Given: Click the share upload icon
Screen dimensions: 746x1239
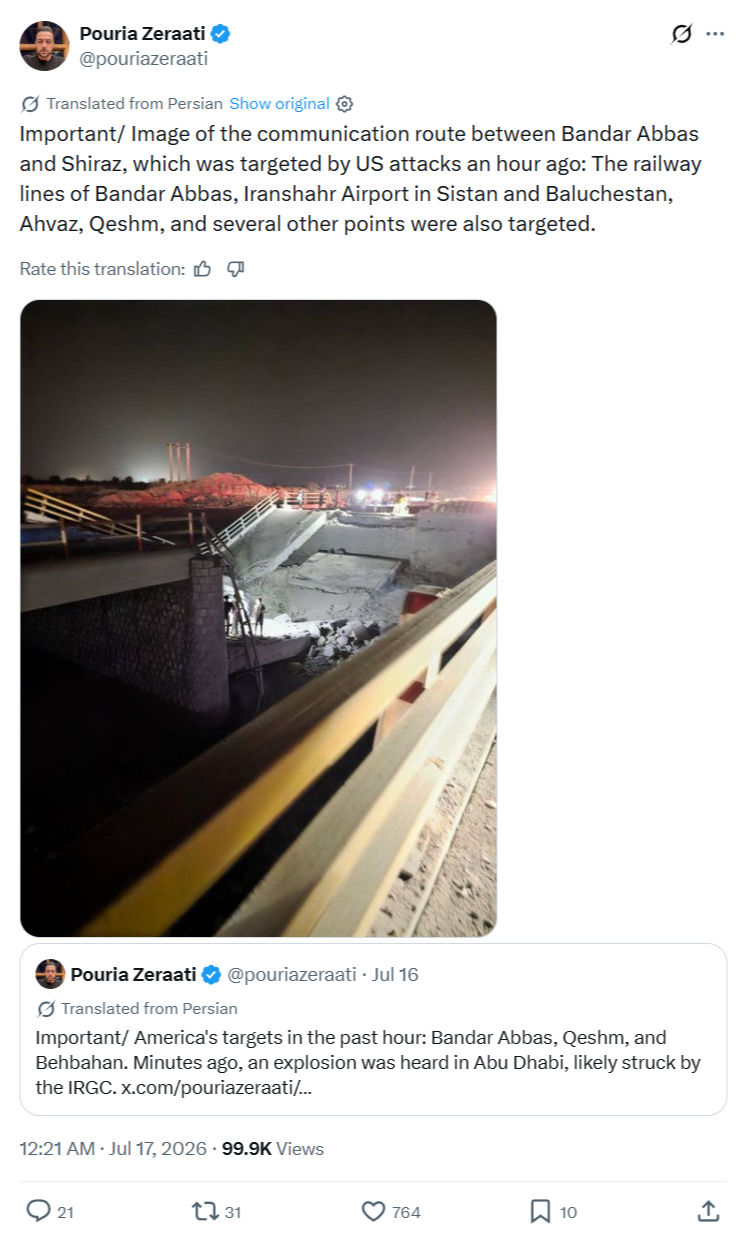Looking at the screenshot, I should 708,1211.
